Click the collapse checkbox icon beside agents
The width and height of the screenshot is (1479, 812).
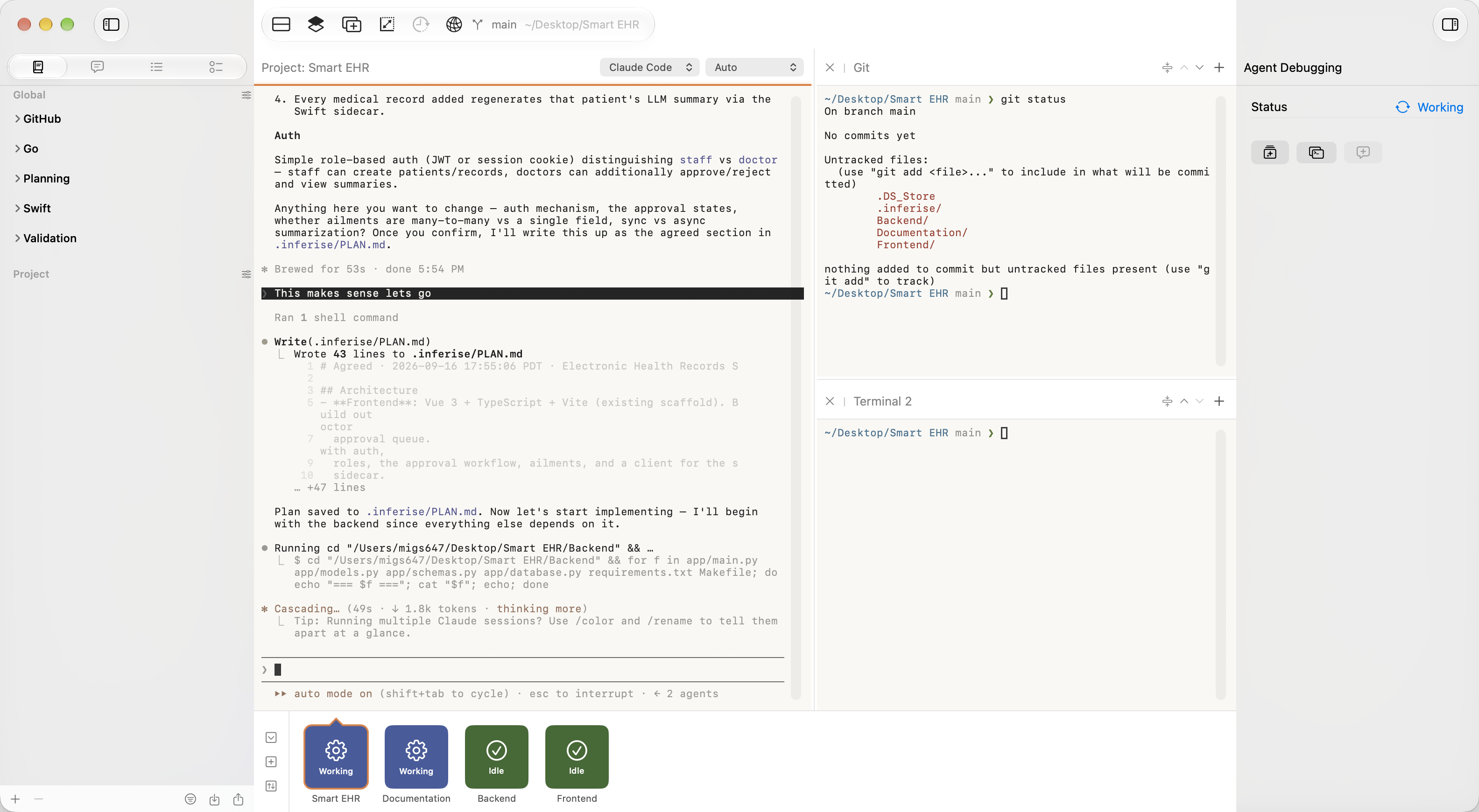point(272,738)
